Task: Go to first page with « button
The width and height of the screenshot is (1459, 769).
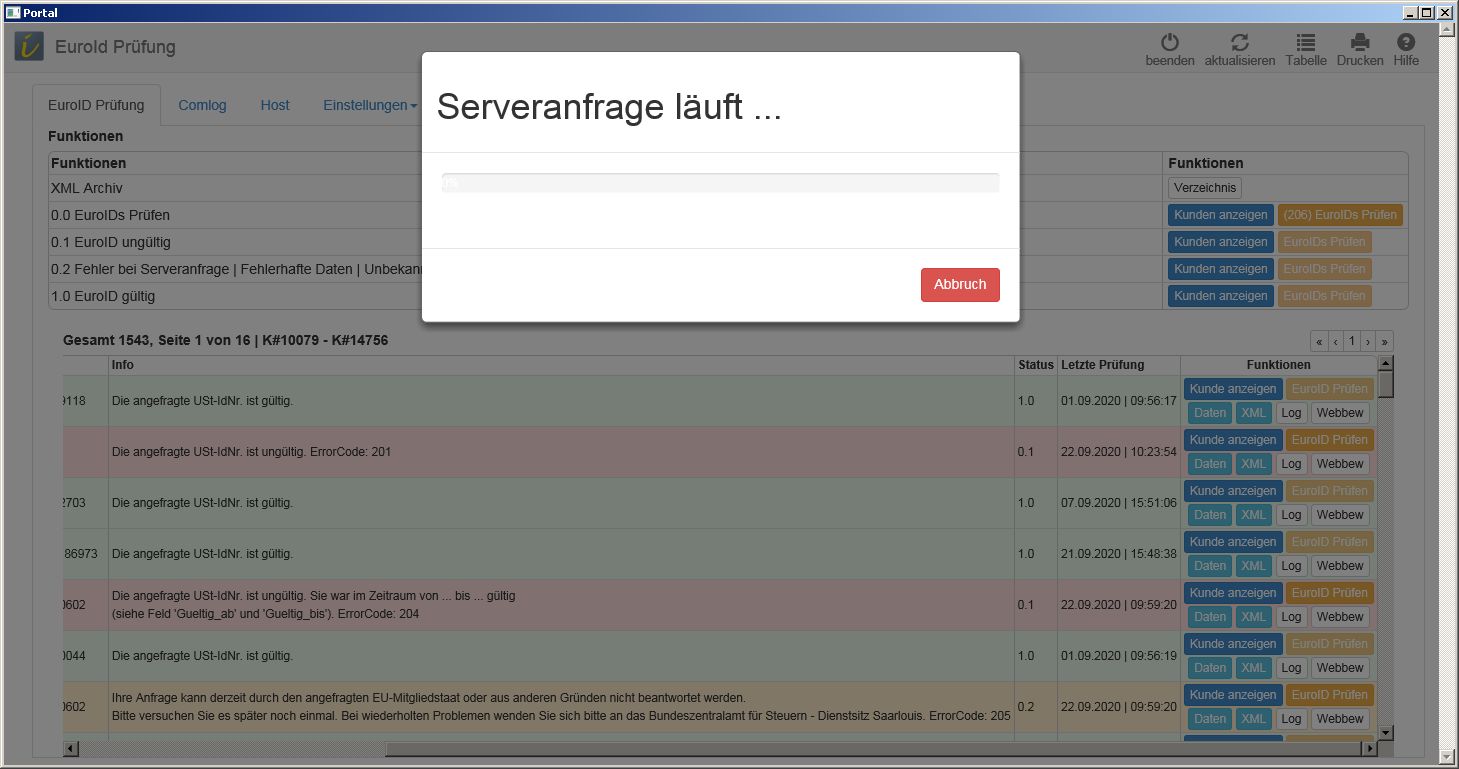Action: (1319, 342)
